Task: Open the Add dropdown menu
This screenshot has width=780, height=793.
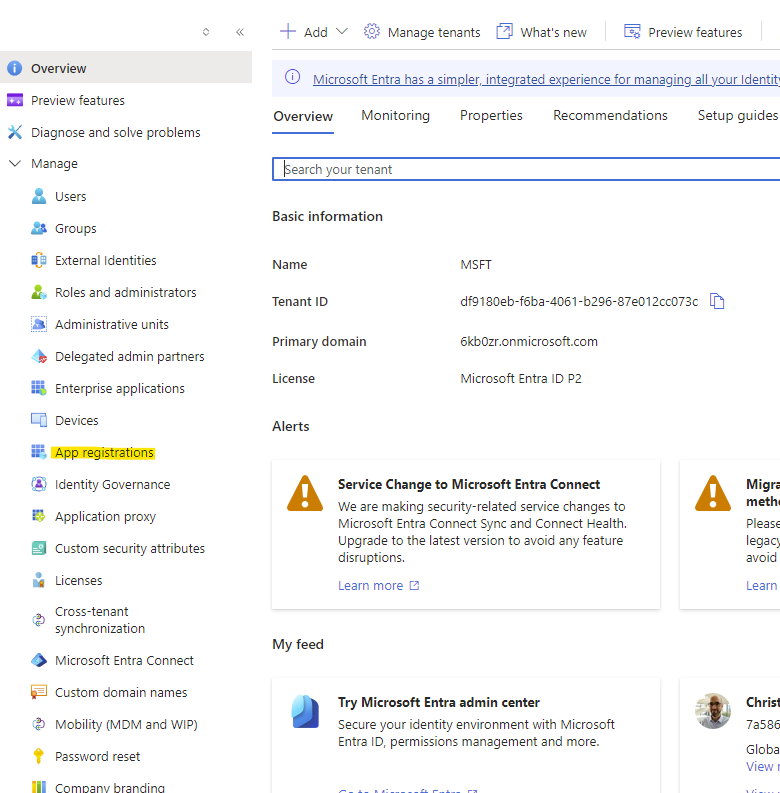Action: pyautogui.click(x=341, y=32)
